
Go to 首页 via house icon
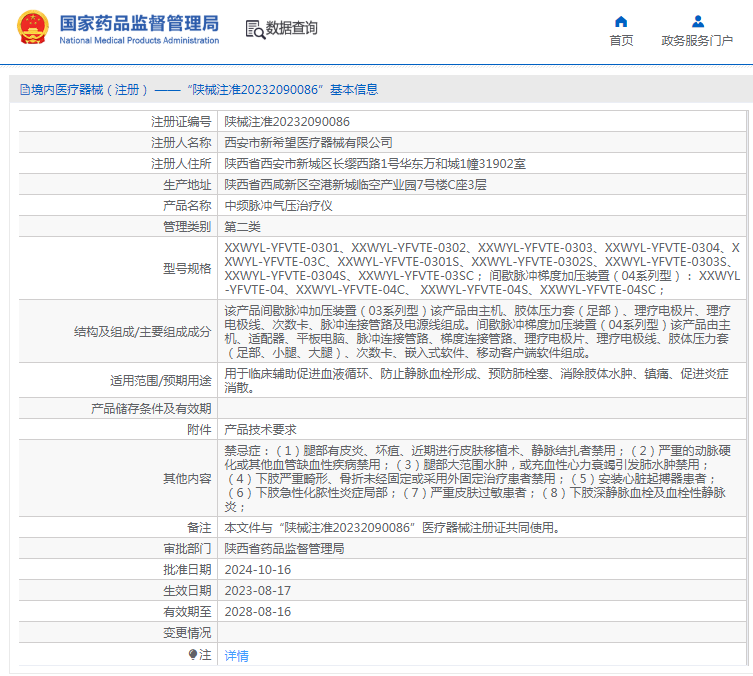(x=621, y=22)
